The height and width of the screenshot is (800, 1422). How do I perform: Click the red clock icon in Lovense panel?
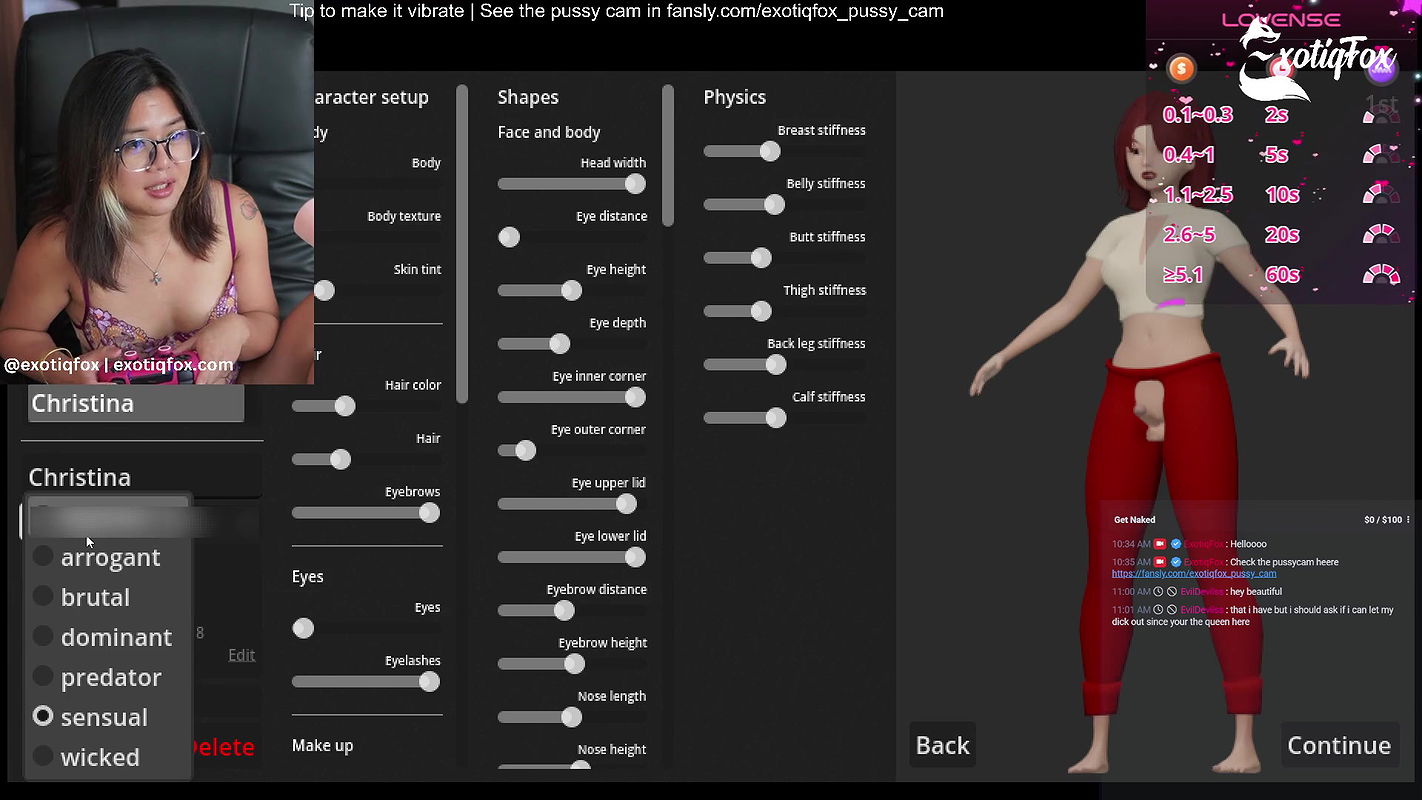tap(1282, 68)
